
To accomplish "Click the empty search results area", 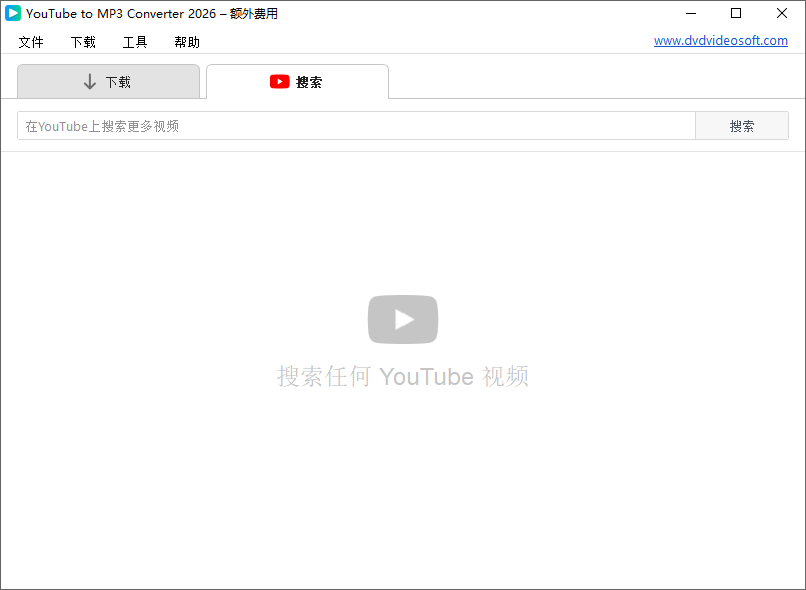I will 403,480.
